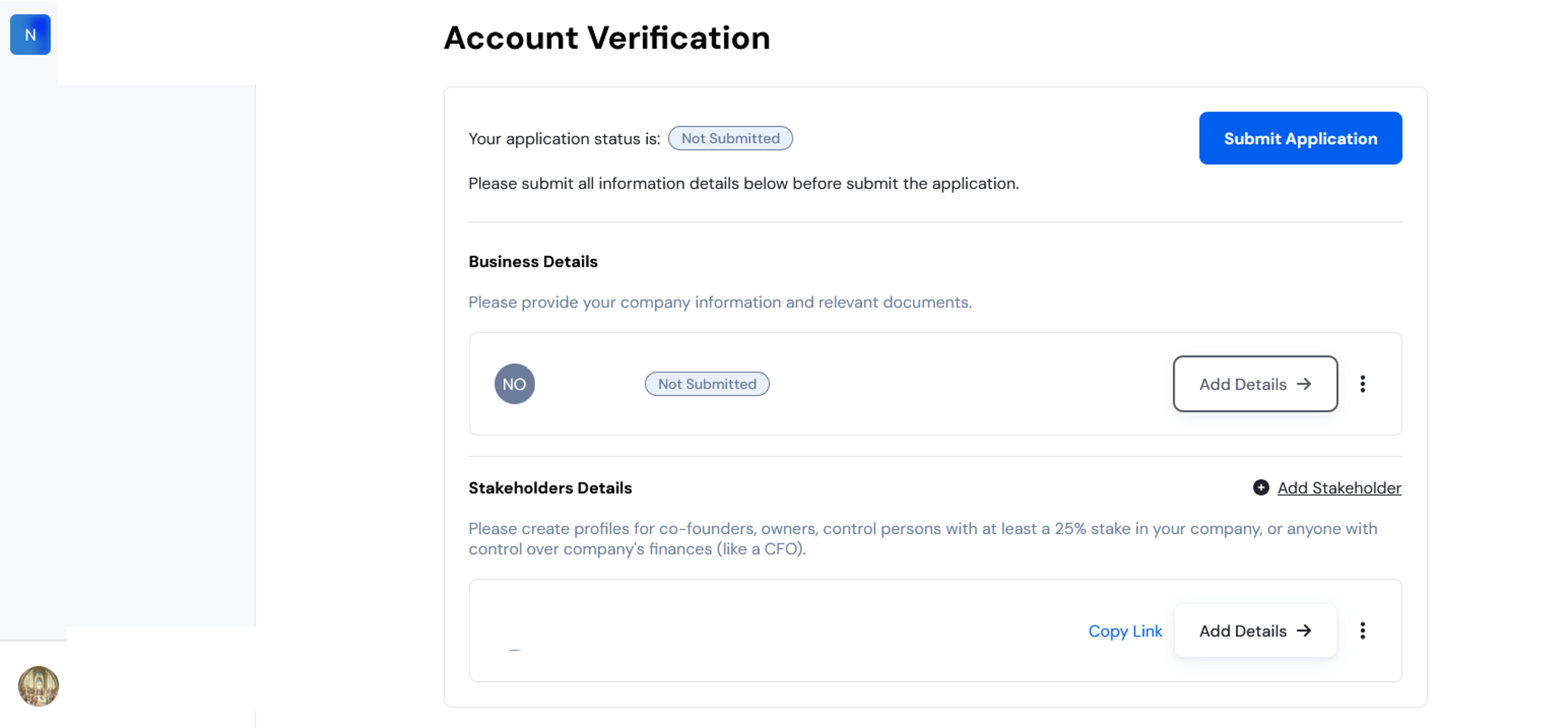
Task: Open the Business Details three-dot options menu
Action: [x=1363, y=383]
